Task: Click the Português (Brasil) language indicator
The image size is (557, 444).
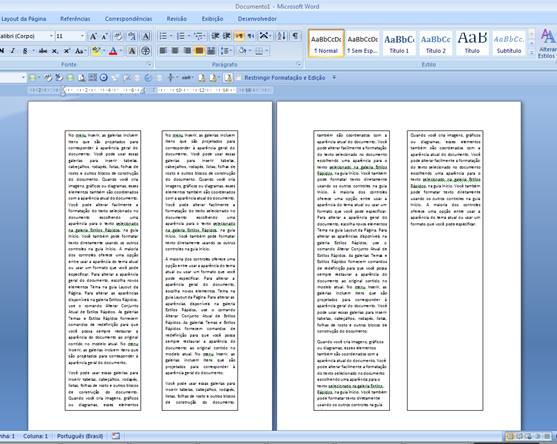Action: point(80,436)
